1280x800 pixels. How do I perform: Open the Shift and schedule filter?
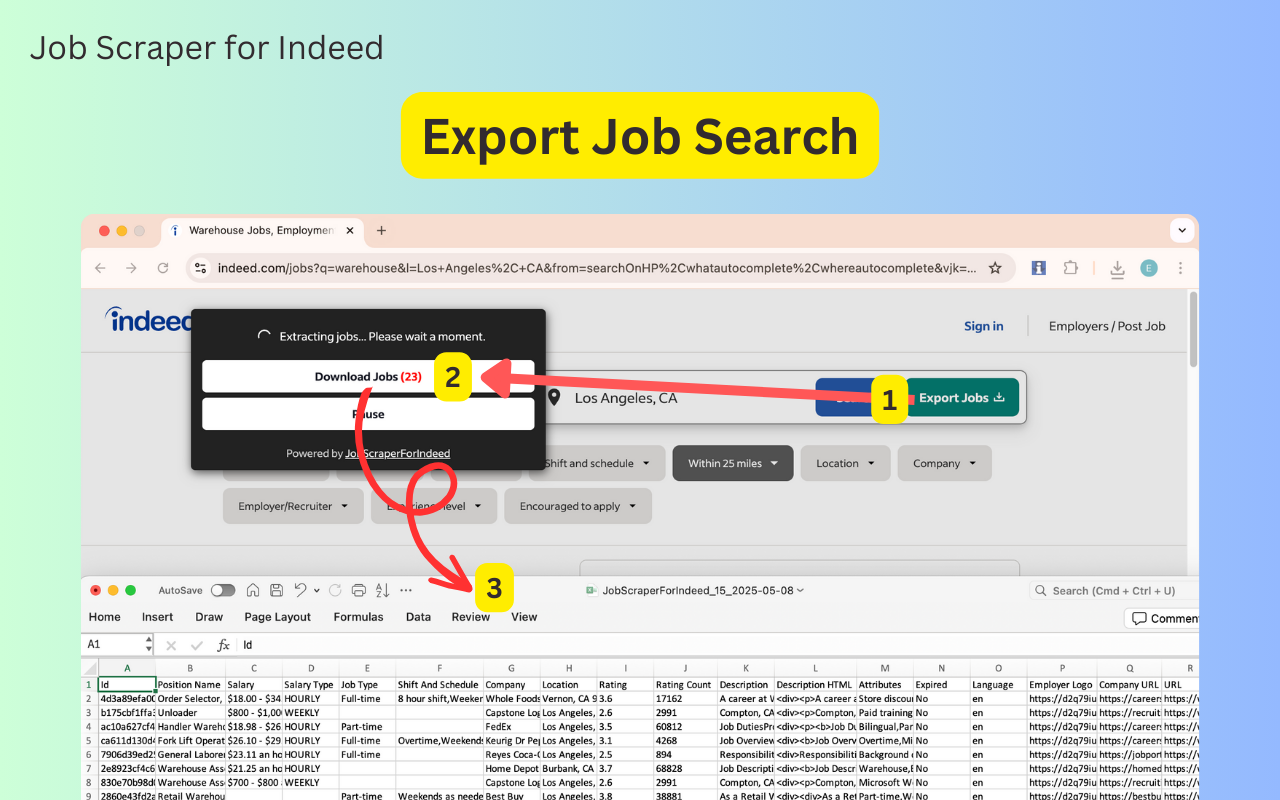(597, 463)
